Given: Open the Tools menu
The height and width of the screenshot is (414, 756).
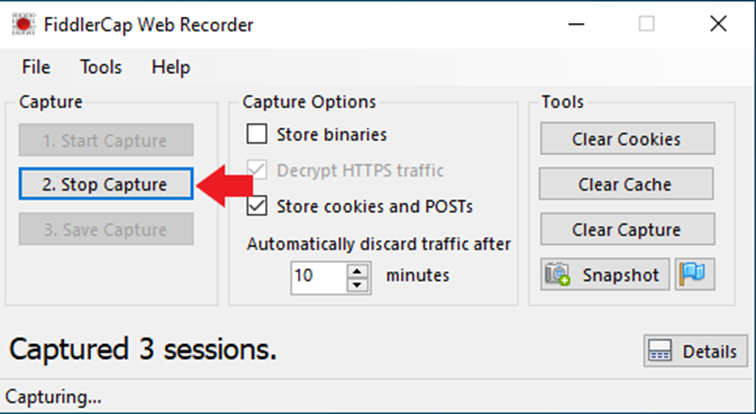Looking at the screenshot, I should (x=101, y=67).
